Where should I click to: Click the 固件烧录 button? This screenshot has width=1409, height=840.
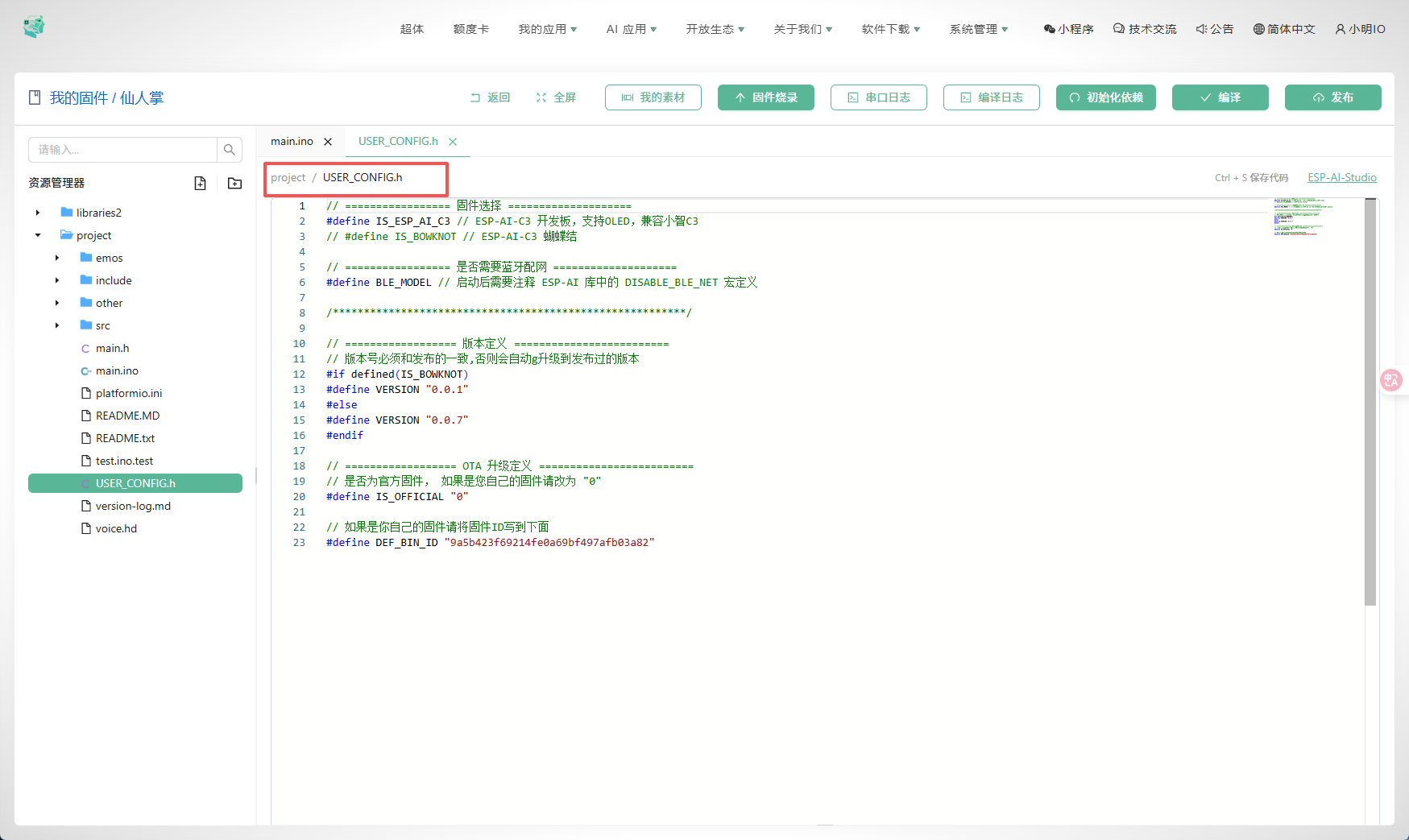pos(765,97)
